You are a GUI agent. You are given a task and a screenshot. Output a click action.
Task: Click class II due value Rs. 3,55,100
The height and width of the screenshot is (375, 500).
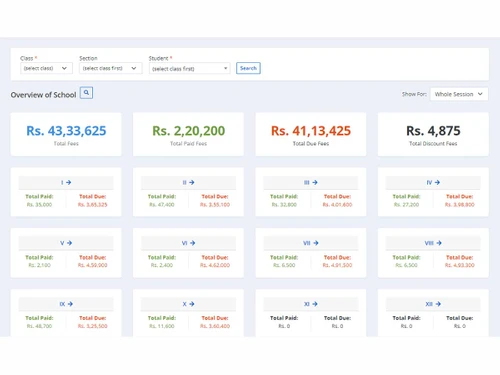(215, 205)
